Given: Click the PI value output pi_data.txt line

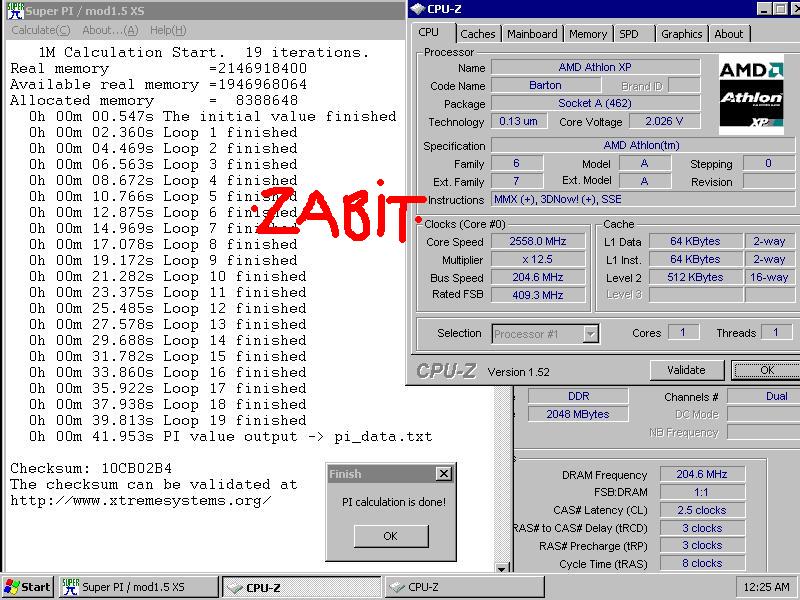Looking at the screenshot, I should coord(231,437).
